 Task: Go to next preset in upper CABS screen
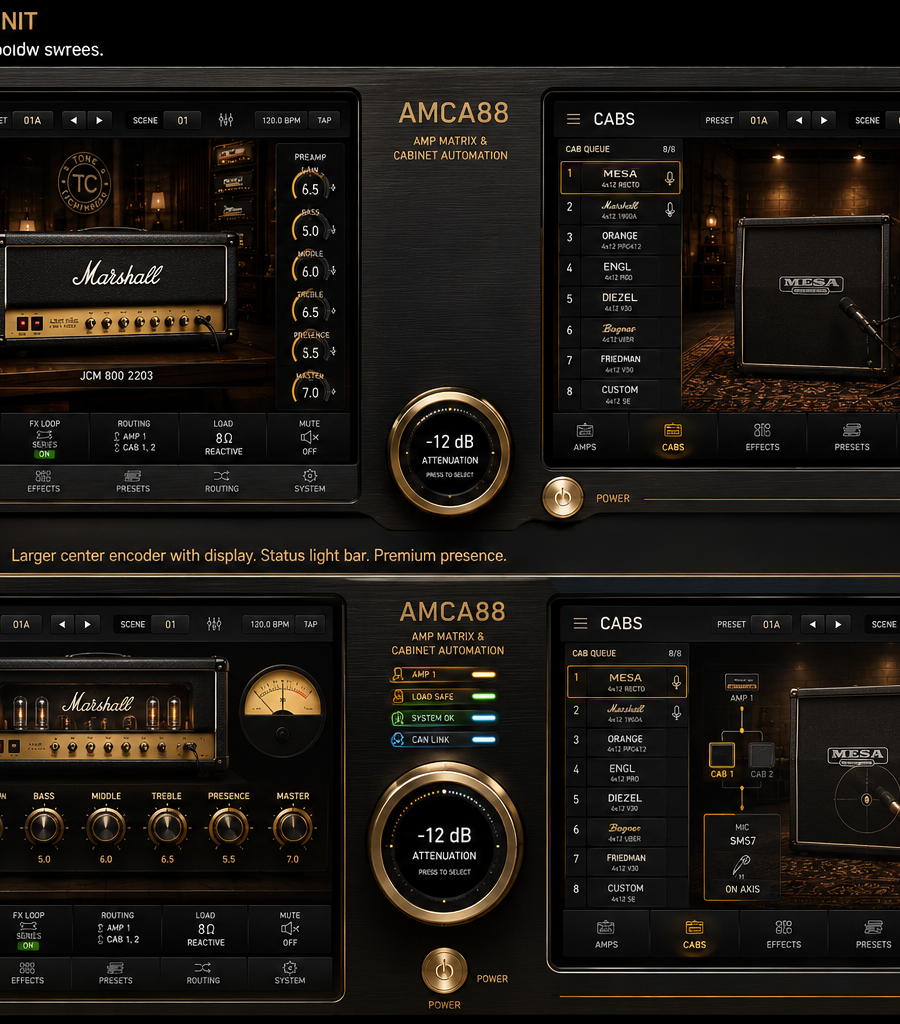coord(824,120)
